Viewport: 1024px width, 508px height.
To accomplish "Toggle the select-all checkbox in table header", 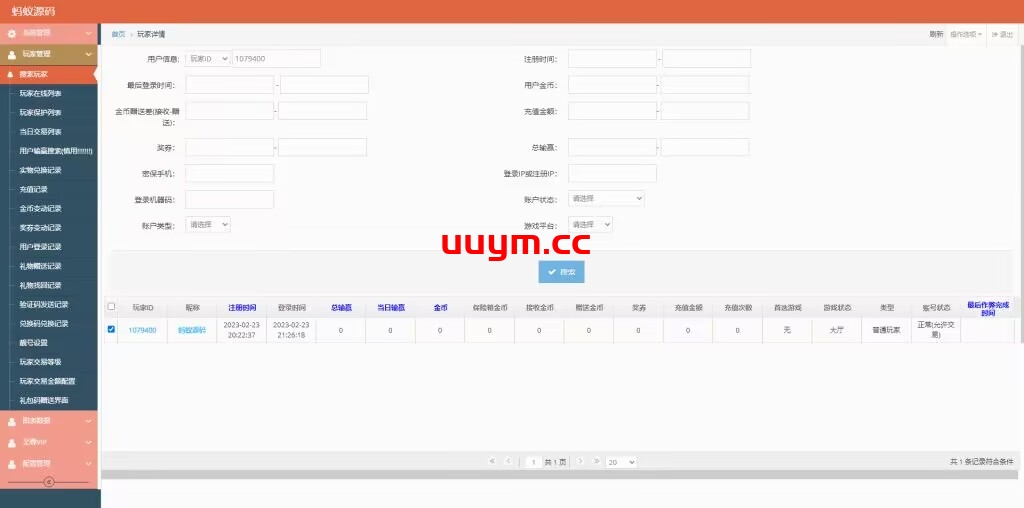I will click(111, 307).
